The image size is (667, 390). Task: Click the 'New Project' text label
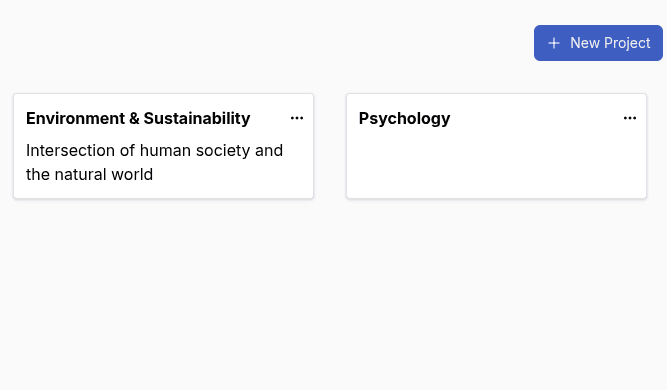click(610, 43)
